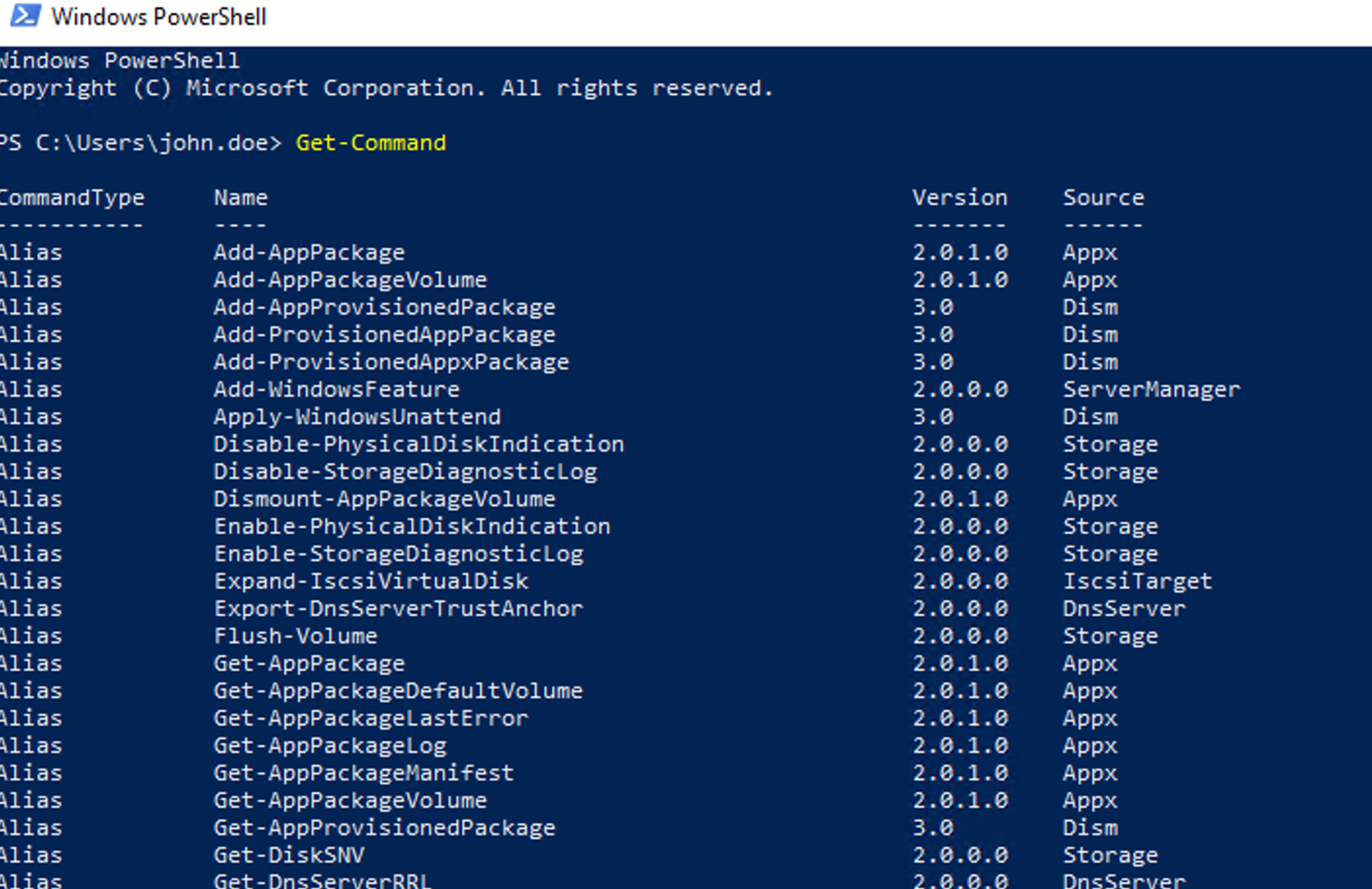Click the PowerShell icon in title bar

click(25, 16)
